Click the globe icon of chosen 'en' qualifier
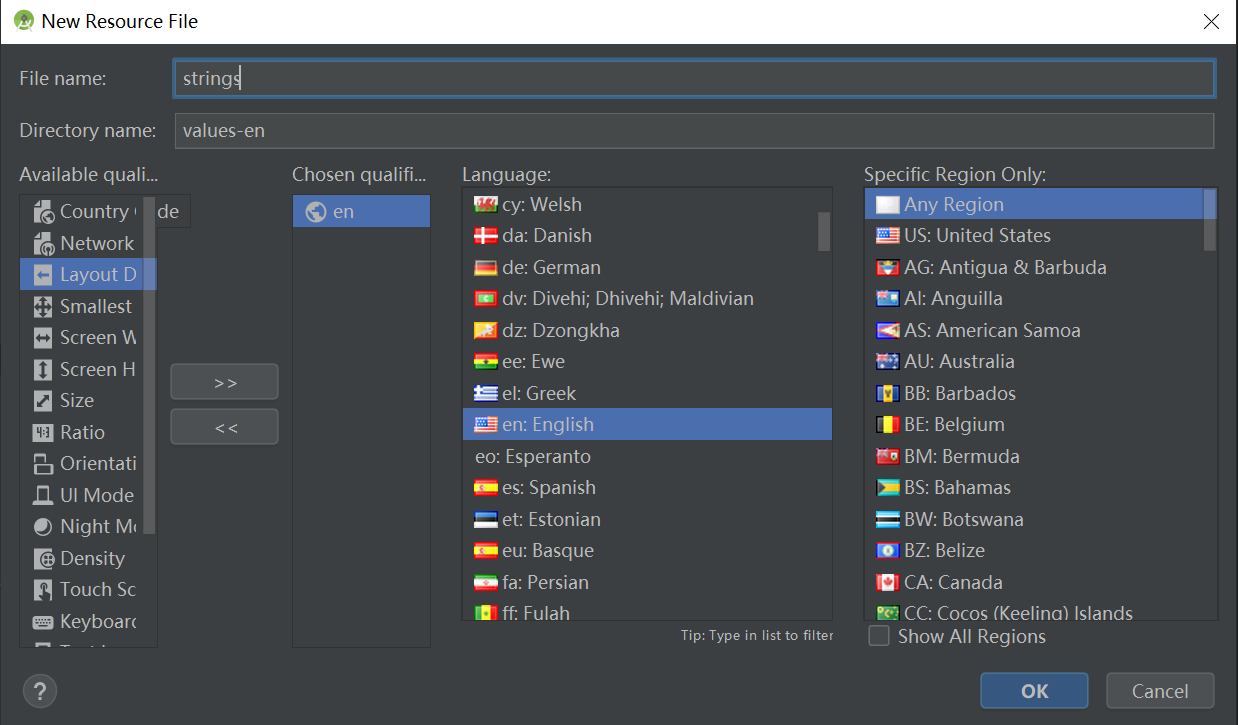Screen dimensions: 1238x725 tap(316, 212)
